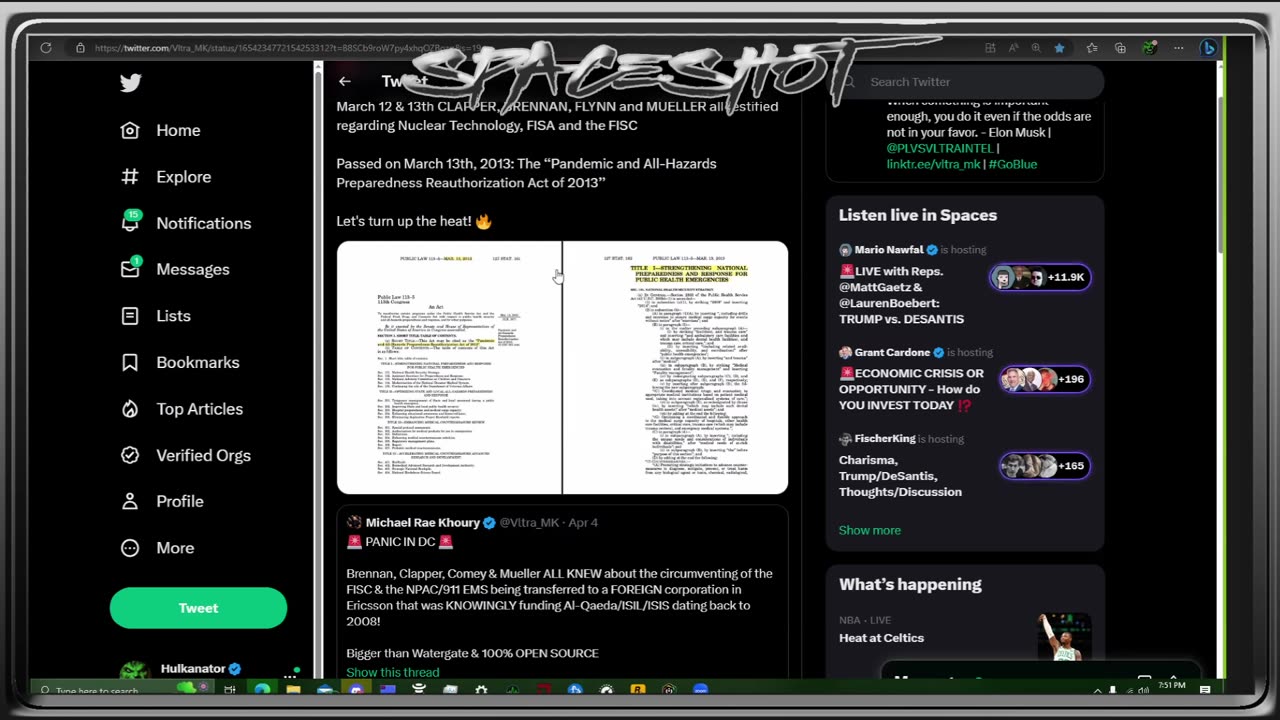Viewport: 1280px width, 720px height.
Task: Open the settings gear icon in taskbar
Action: 481,690
